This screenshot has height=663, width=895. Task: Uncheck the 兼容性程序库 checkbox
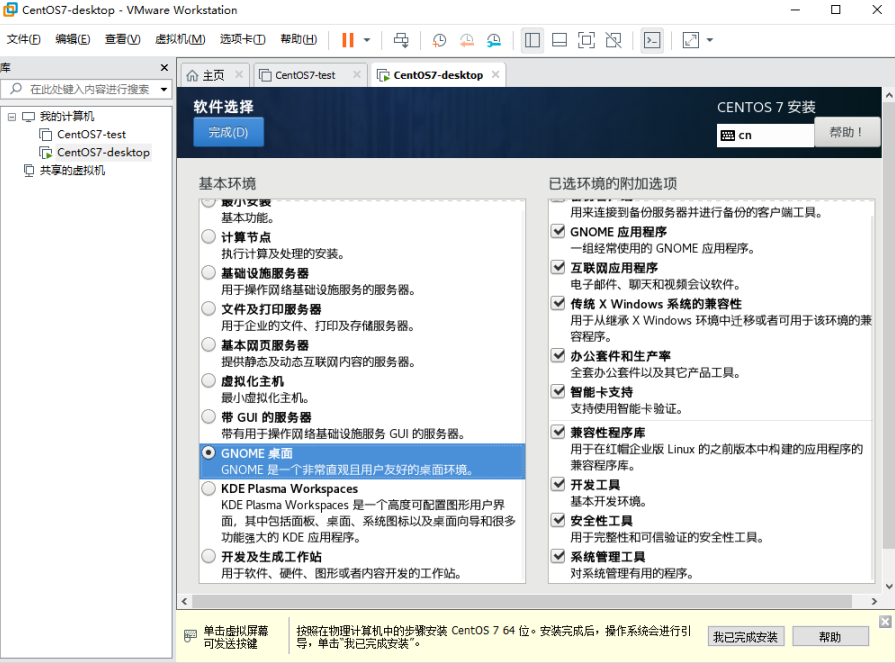coord(558,431)
